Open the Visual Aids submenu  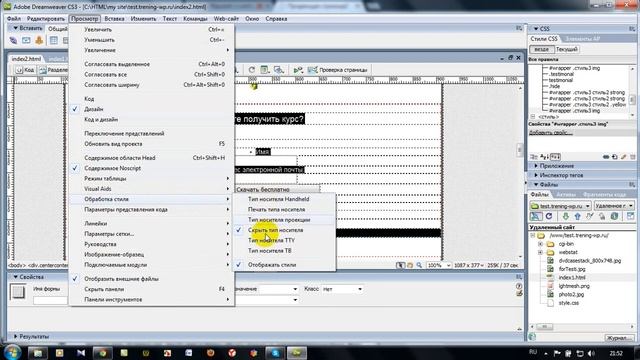point(152,189)
